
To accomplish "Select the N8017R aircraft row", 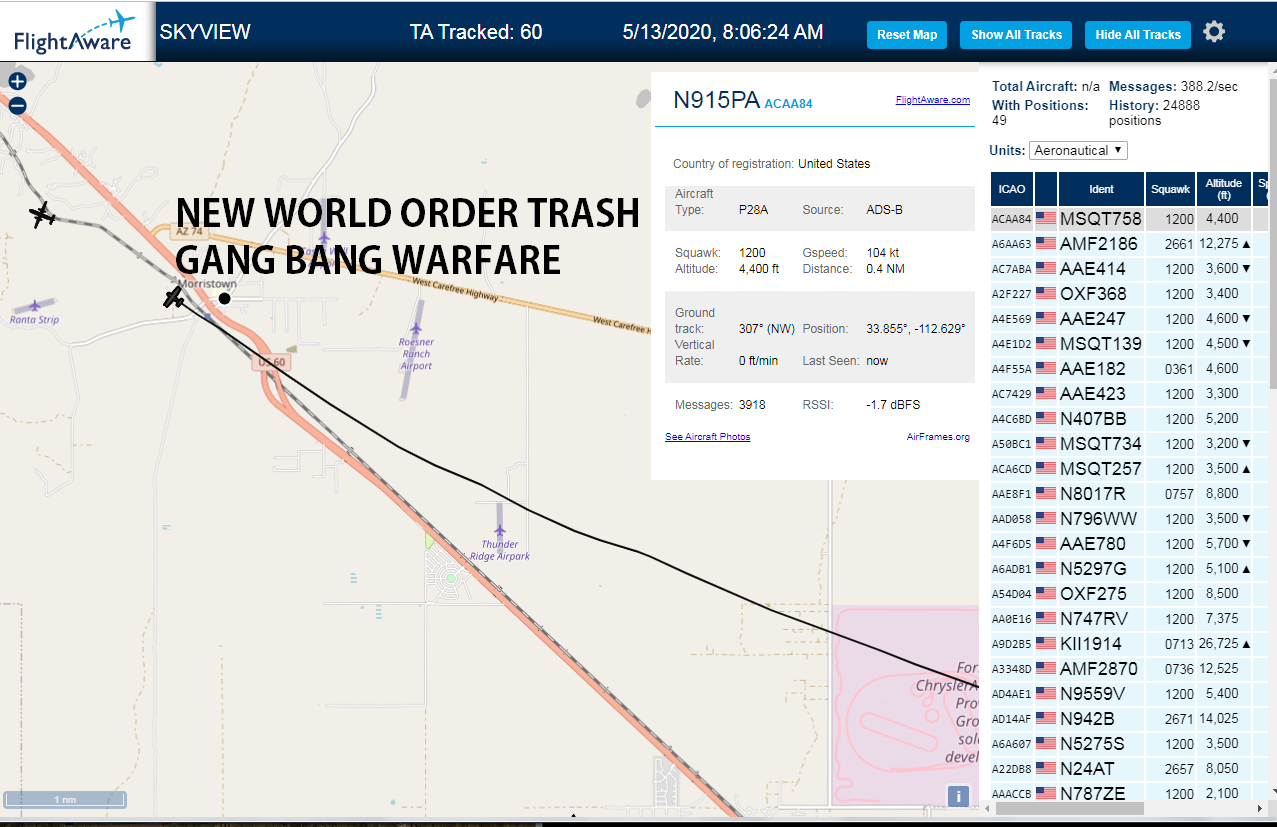I will point(1129,494).
